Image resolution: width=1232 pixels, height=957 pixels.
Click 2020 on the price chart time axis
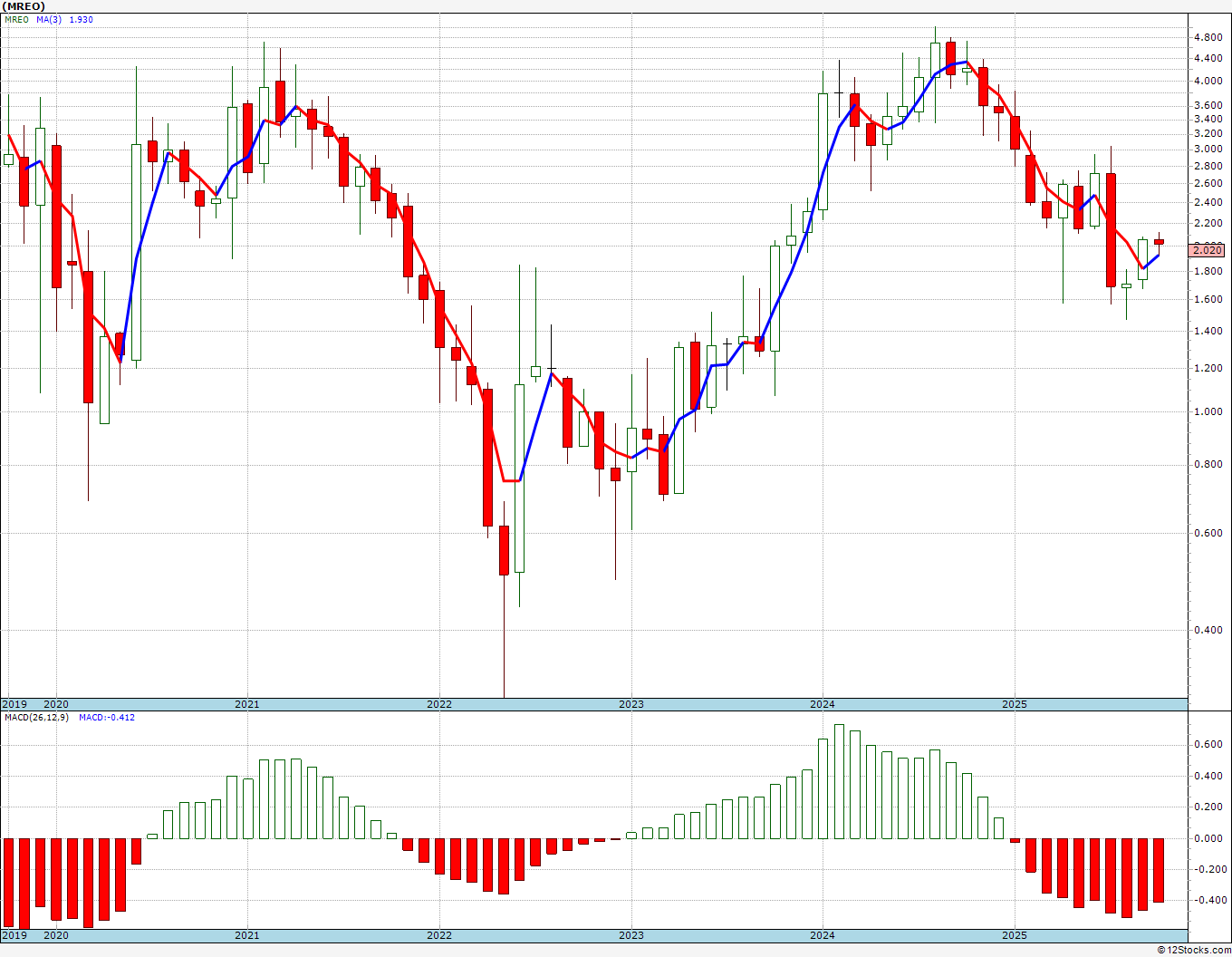[56, 704]
